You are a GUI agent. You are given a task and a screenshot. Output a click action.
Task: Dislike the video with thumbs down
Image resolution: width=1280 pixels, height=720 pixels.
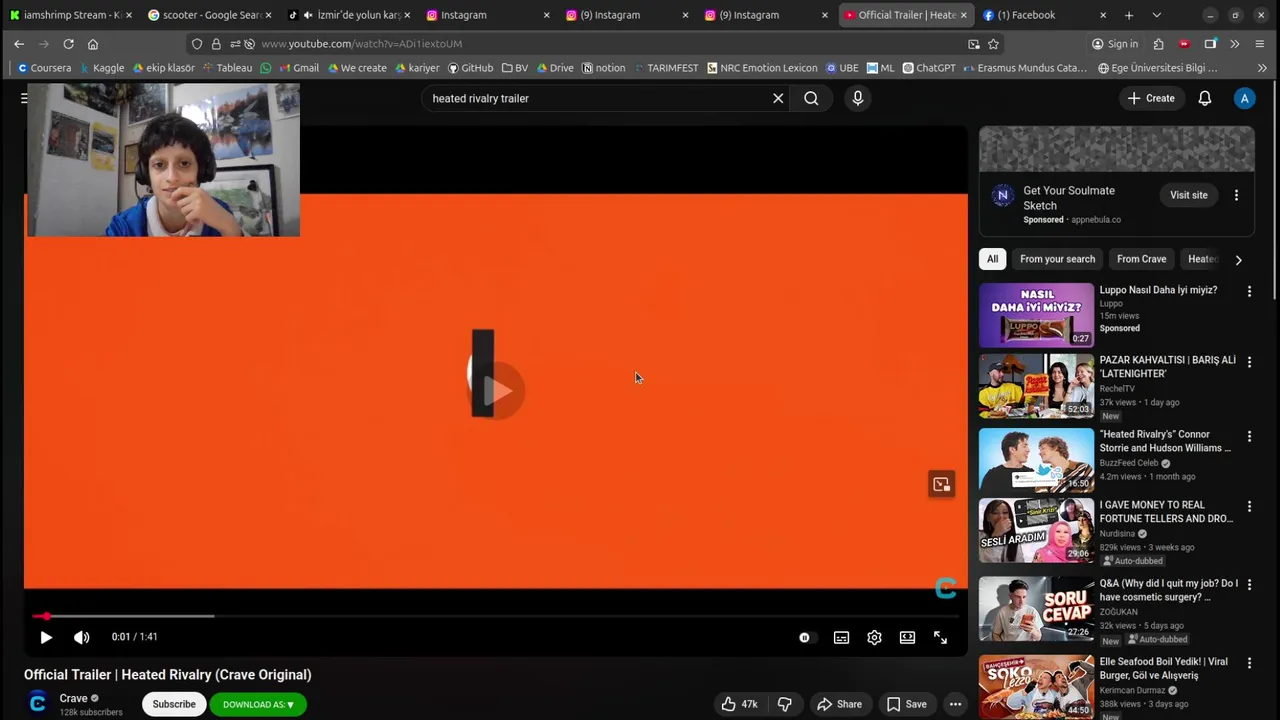click(x=785, y=704)
